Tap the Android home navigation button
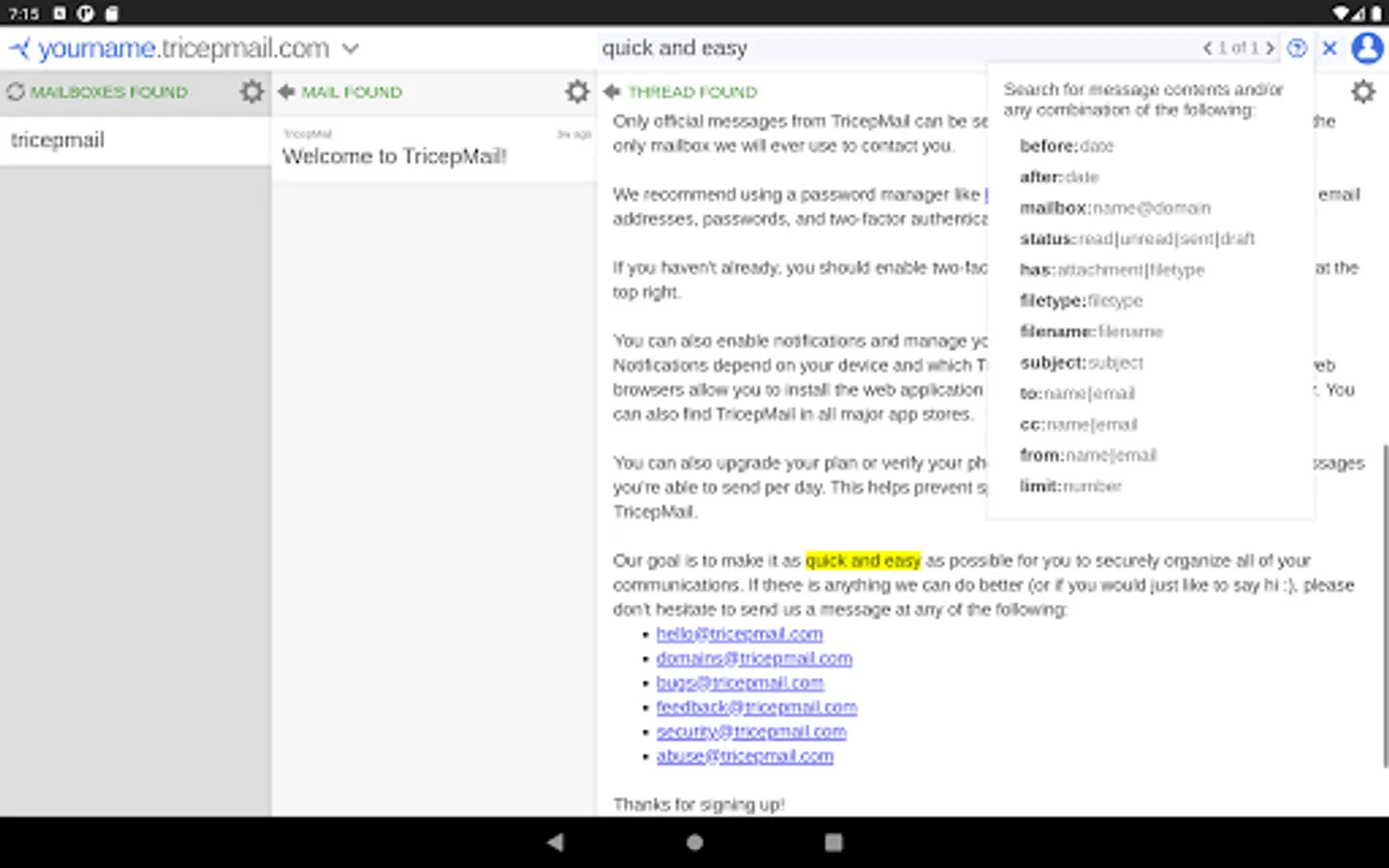This screenshot has width=1389, height=868. coord(694,842)
